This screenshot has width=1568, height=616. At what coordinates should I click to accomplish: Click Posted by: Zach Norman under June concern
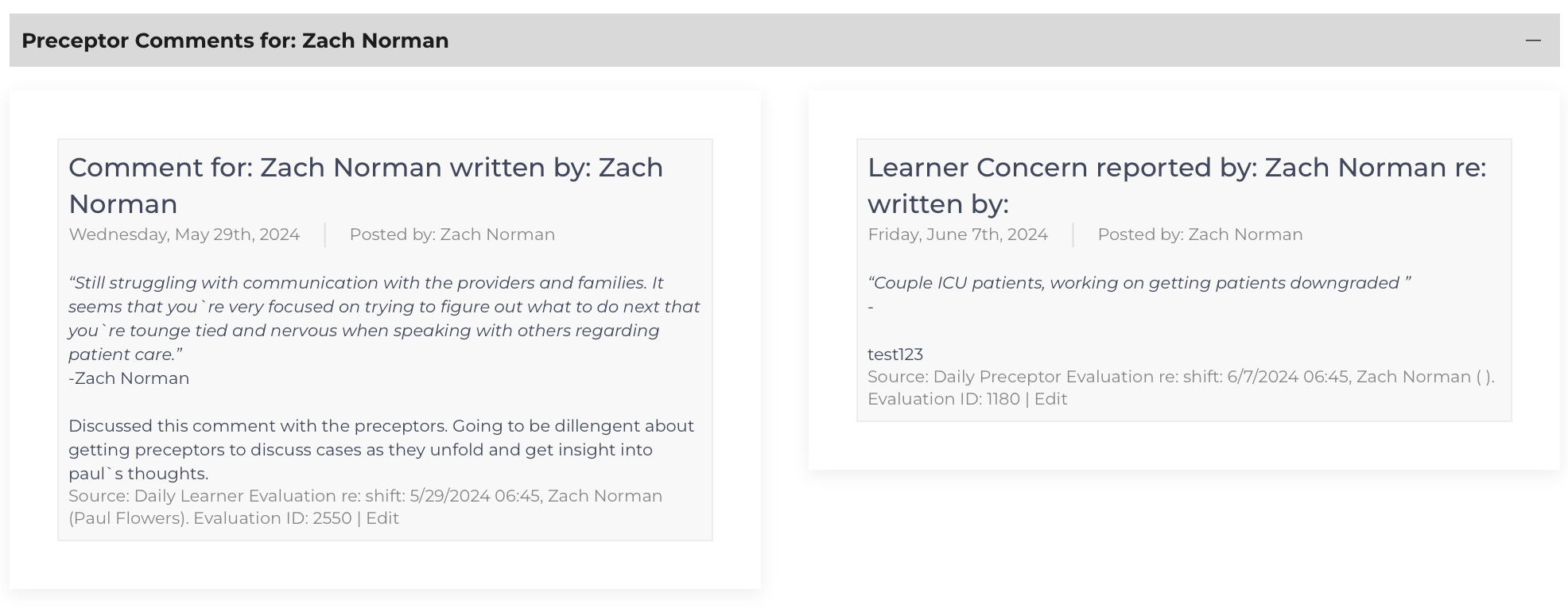click(x=1201, y=234)
